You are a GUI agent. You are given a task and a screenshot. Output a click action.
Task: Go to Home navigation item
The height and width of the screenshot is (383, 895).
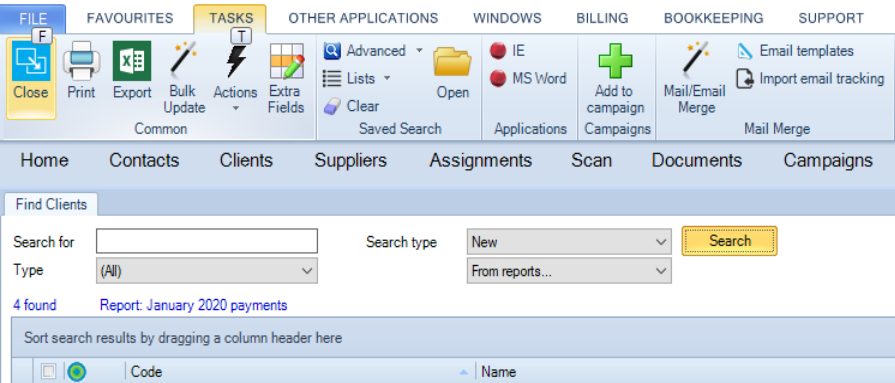[45, 160]
